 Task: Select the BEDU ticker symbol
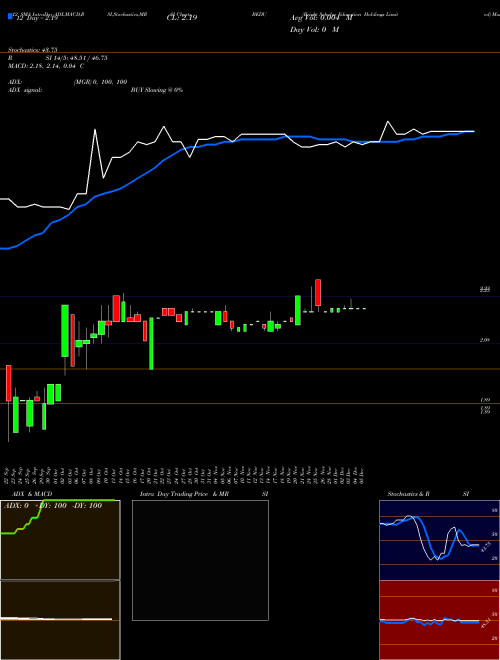tap(260, 14)
